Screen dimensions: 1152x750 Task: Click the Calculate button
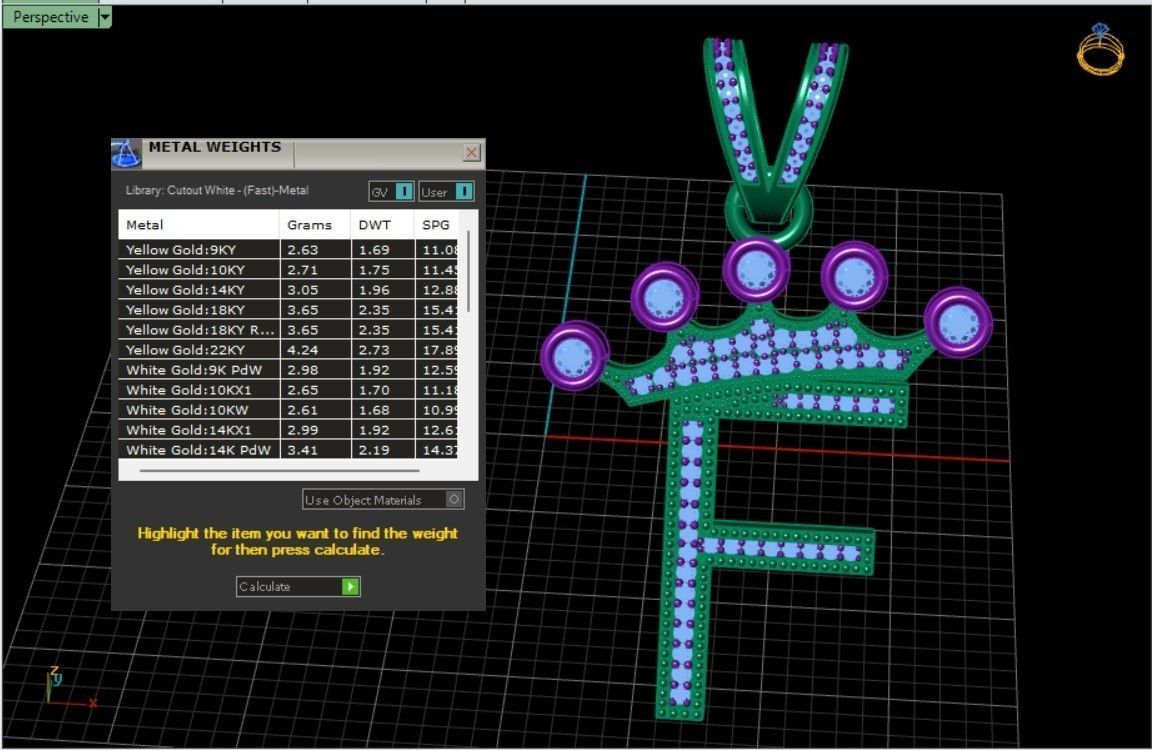[x=298, y=586]
